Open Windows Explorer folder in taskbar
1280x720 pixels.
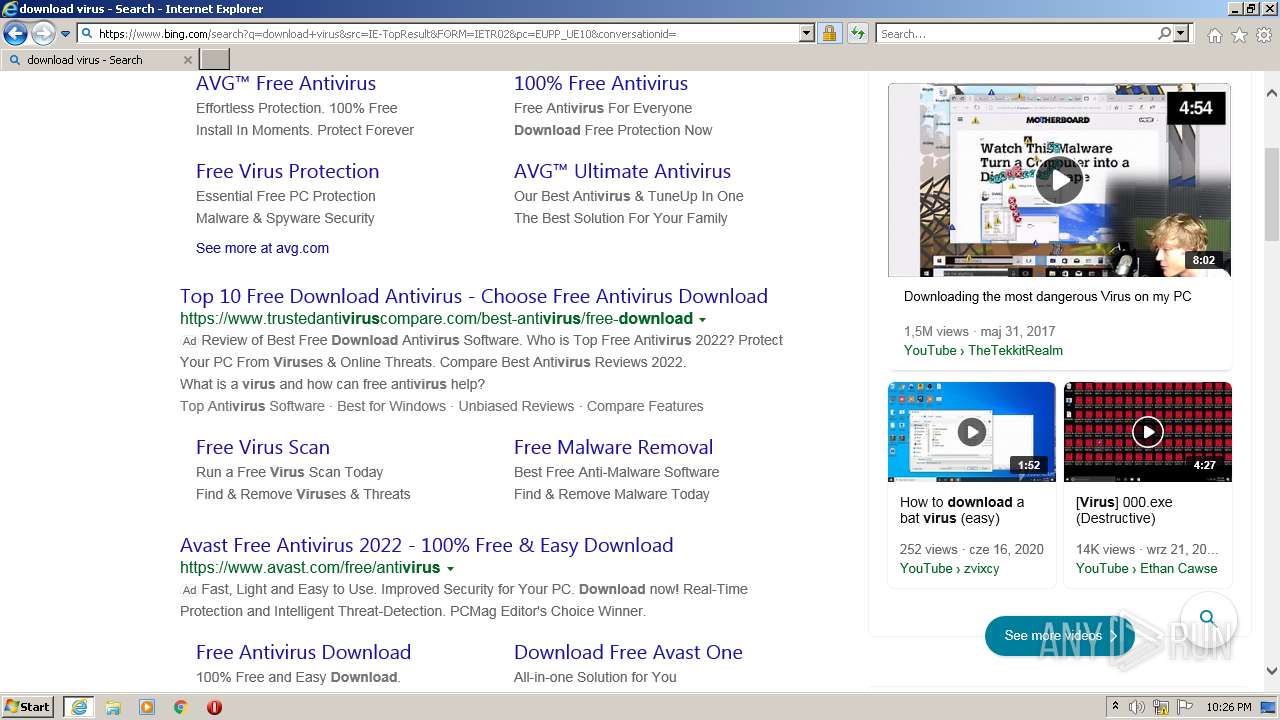click(x=113, y=707)
